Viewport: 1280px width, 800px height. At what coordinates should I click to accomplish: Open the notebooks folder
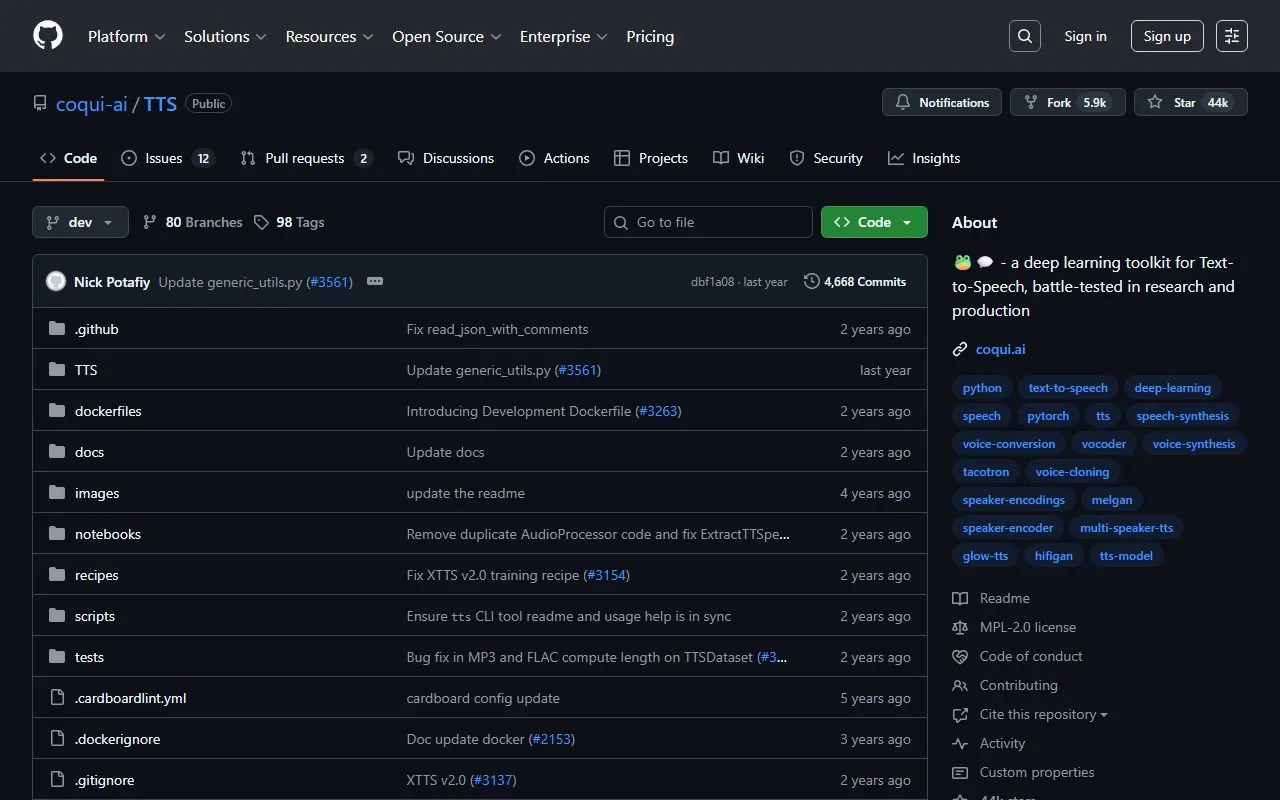tap(108, 534)
